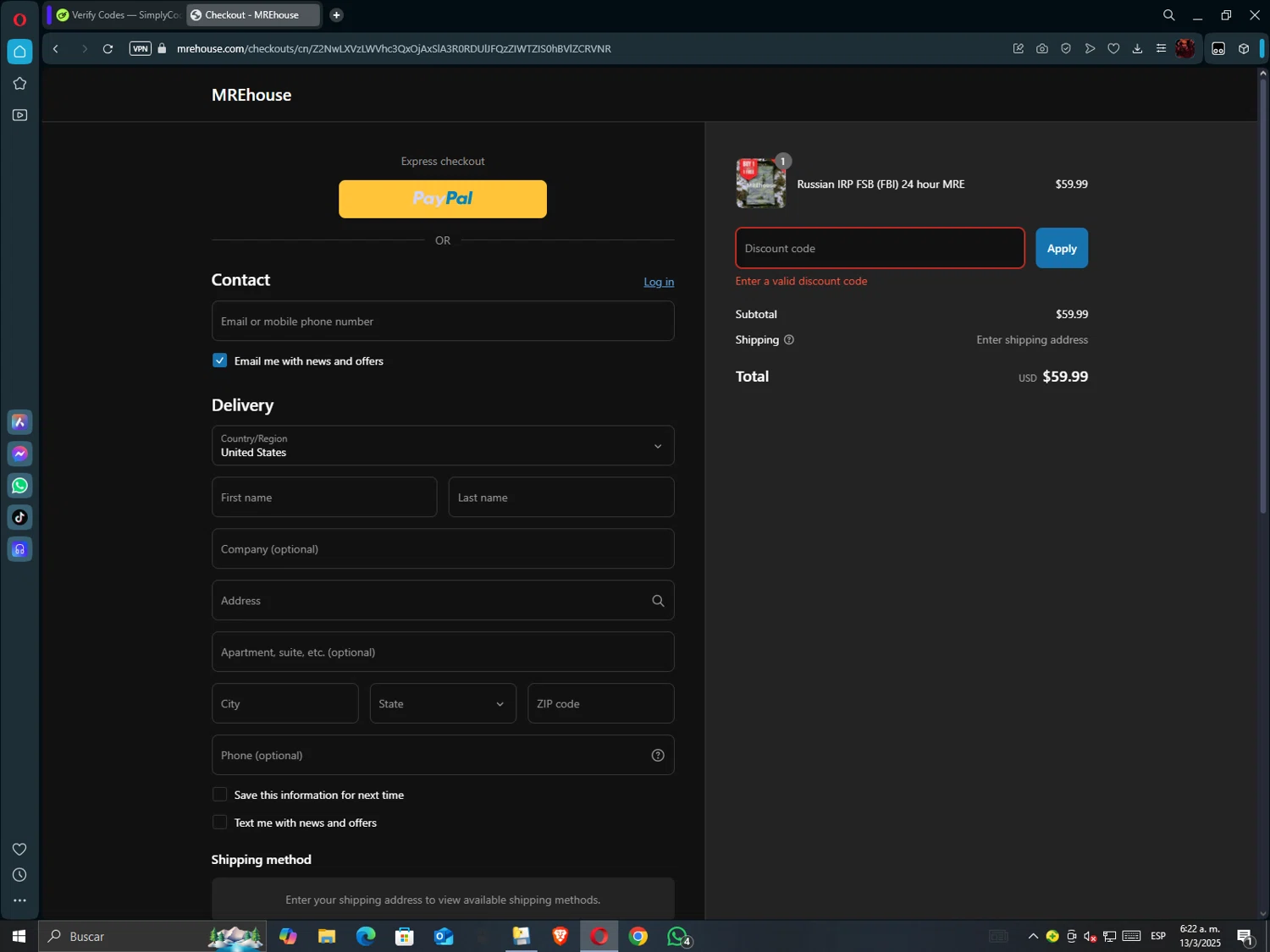The height and width of the screenshot is (952, 1270).
Task: Toggle the VPN badge in address bar
Action: click(141, 48)
